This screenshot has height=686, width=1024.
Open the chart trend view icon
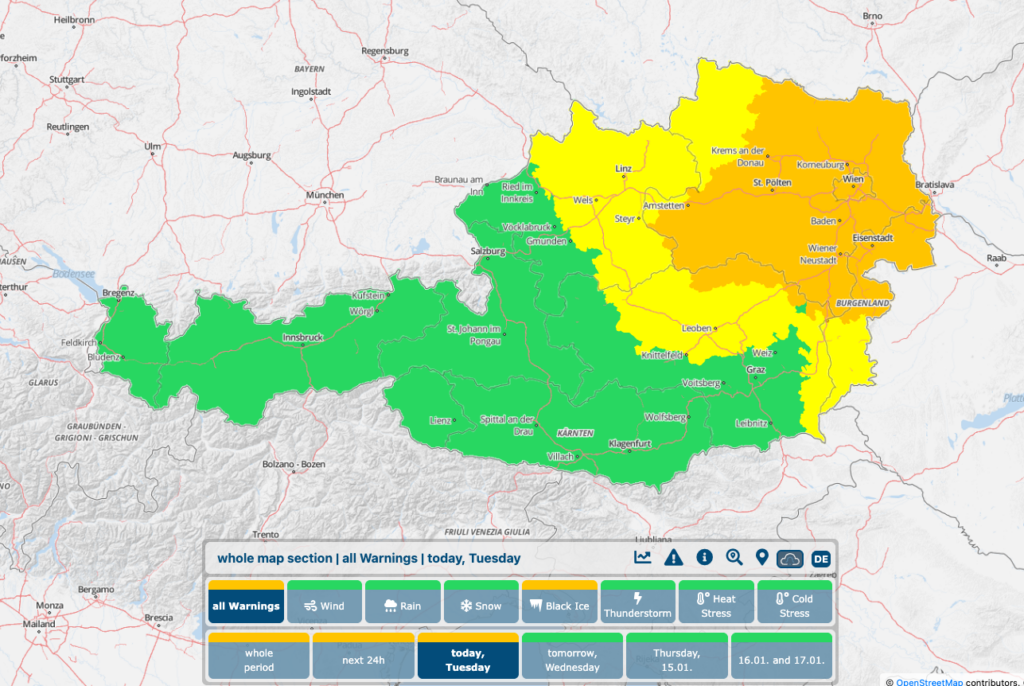[642, 558]
